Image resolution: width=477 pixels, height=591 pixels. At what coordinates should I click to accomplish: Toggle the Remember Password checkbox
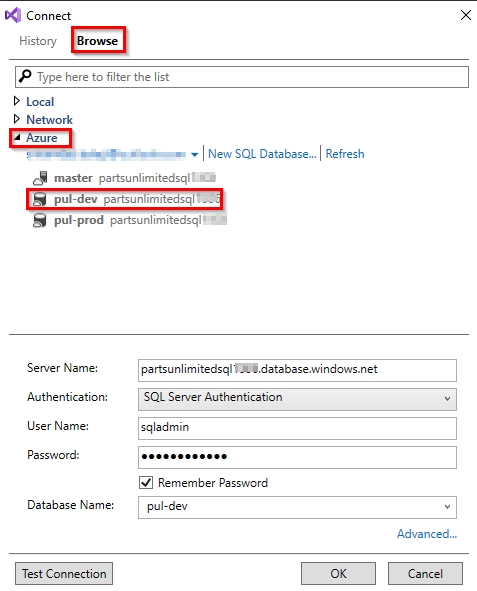pos(146,482)
